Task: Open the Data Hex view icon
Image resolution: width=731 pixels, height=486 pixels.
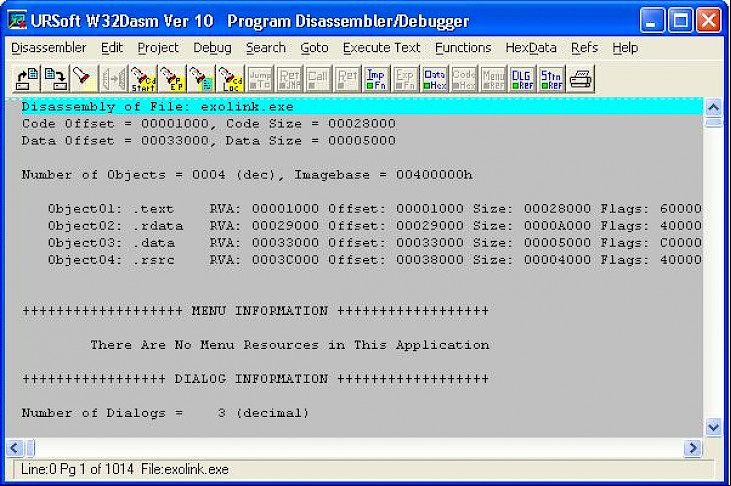Action: pos(434,78)
